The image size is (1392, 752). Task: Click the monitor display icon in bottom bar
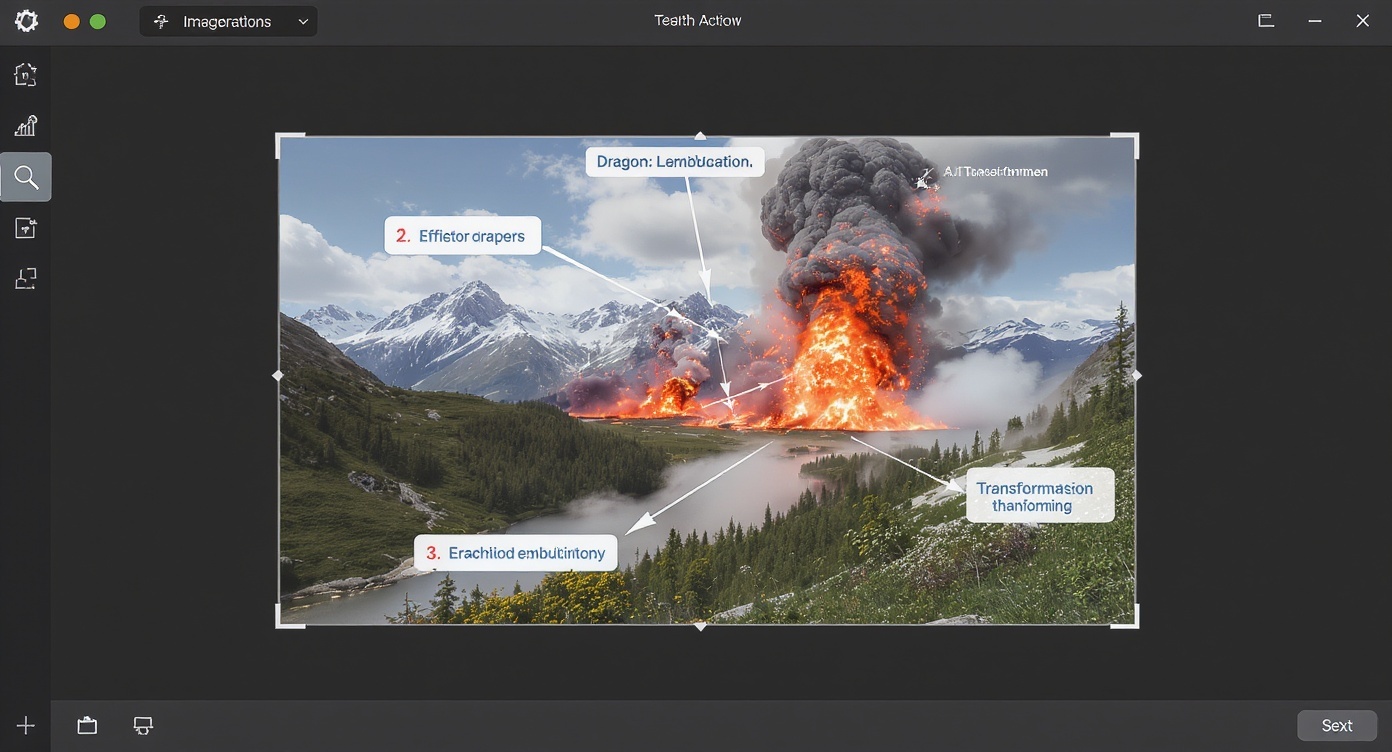tap(143, 726)
